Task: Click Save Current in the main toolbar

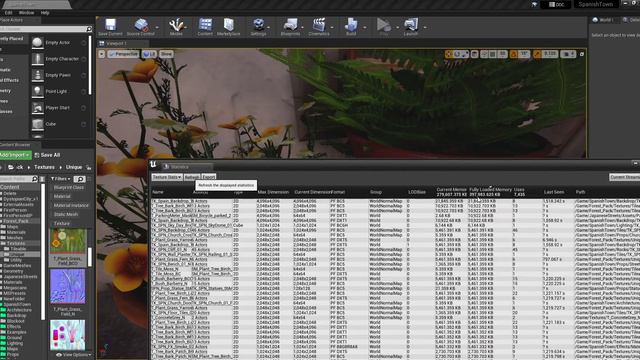Action: [110, 27]
